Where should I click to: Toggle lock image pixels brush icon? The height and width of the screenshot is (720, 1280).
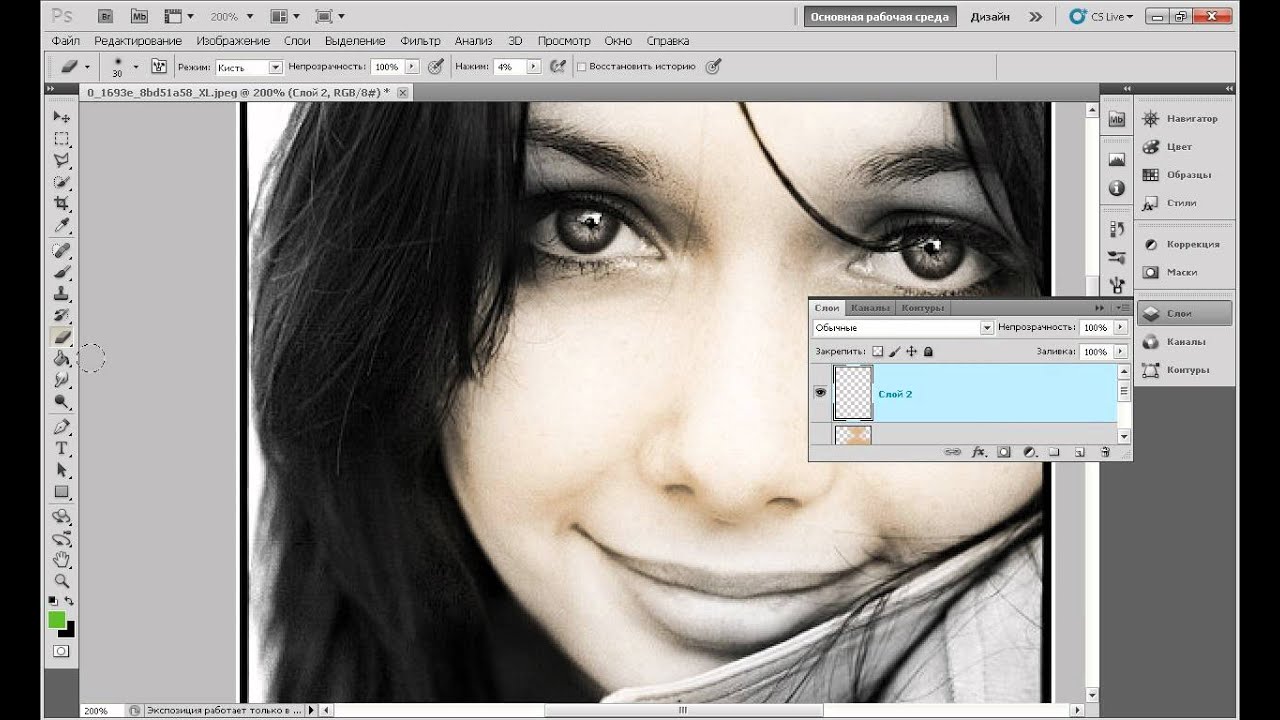(x=895, y=352)
